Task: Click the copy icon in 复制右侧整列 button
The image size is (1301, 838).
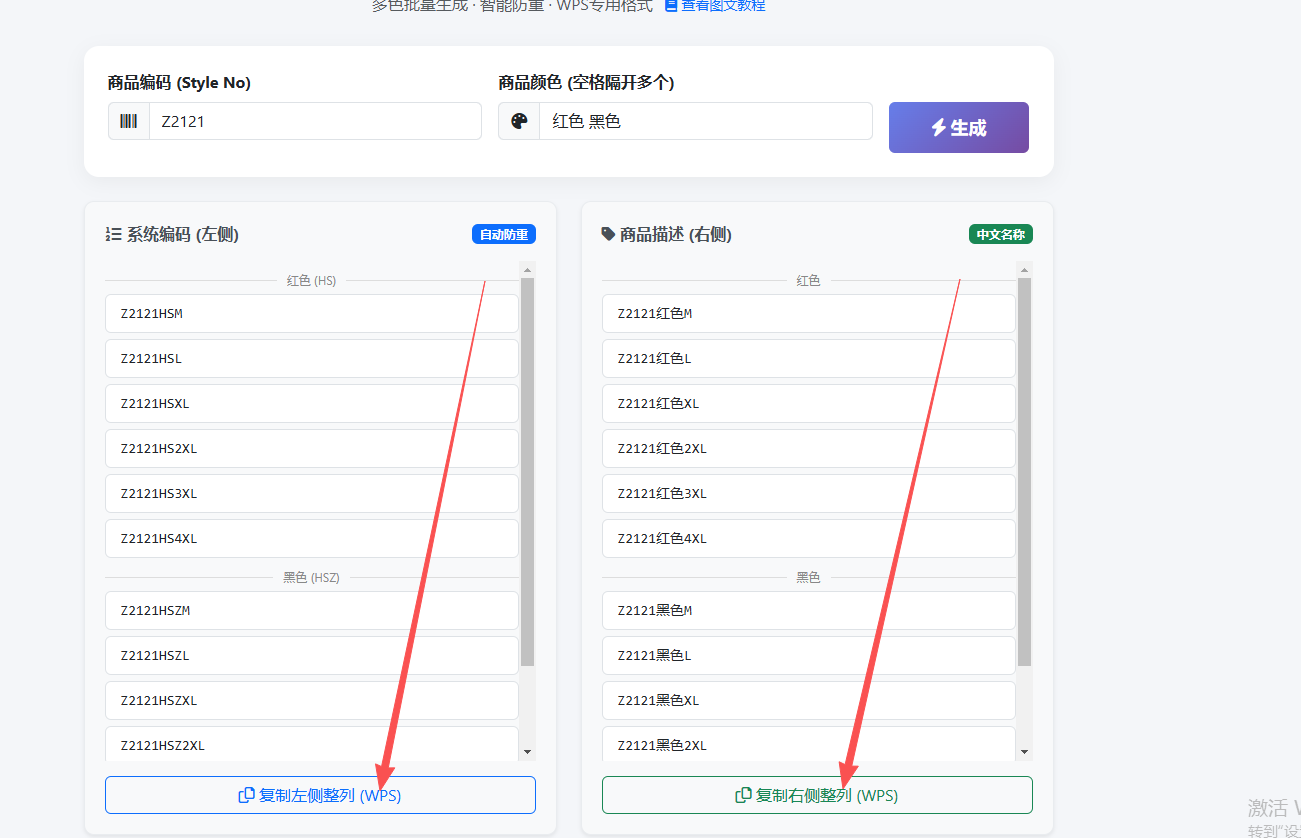Action: [x=743, y=794]
